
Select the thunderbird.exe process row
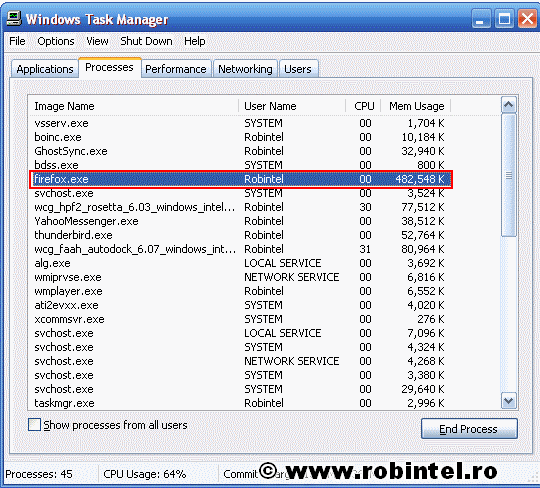point(240,235)
